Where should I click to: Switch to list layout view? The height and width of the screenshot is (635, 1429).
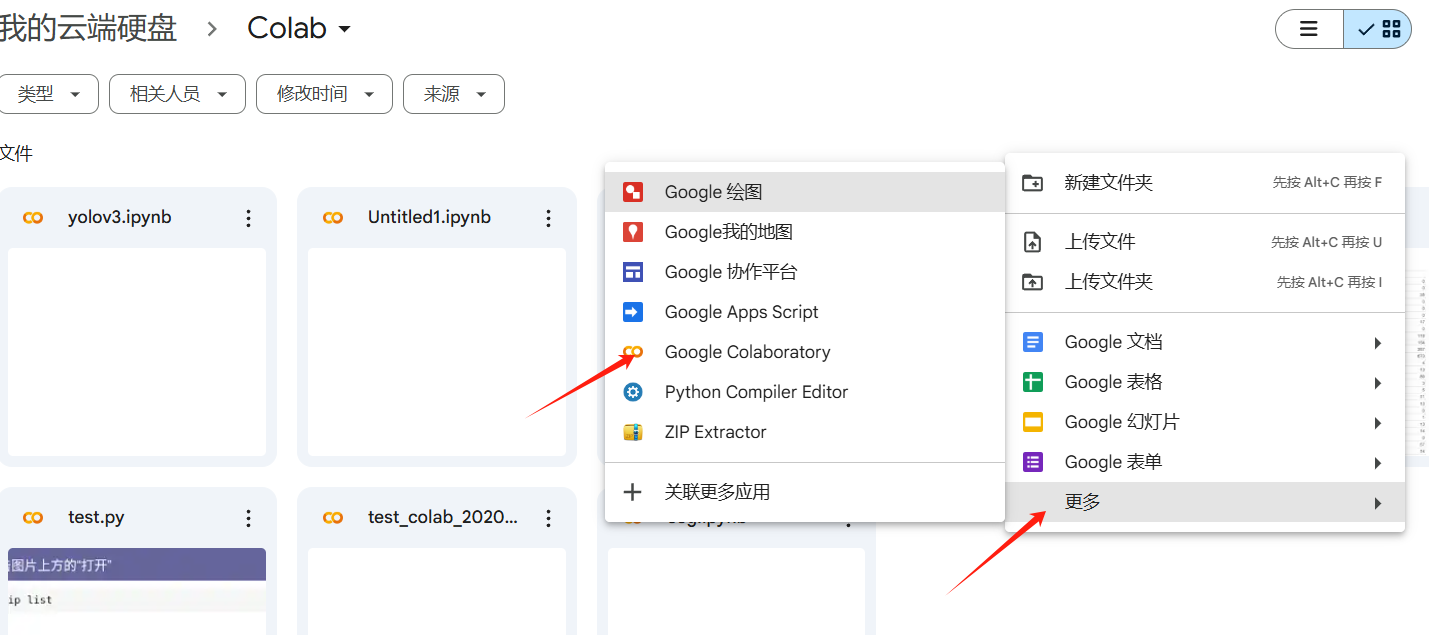[1309, 29]
